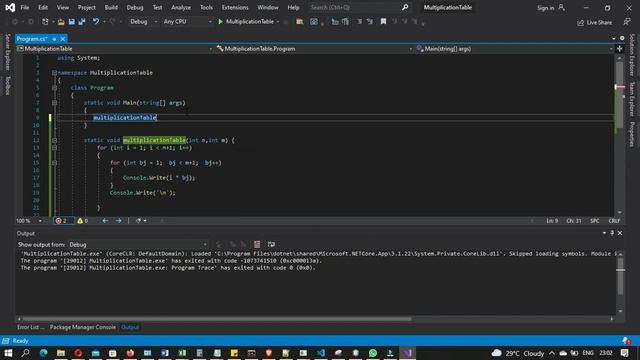
Task: Open the Tools menu
Action: (x=206, y=7)
